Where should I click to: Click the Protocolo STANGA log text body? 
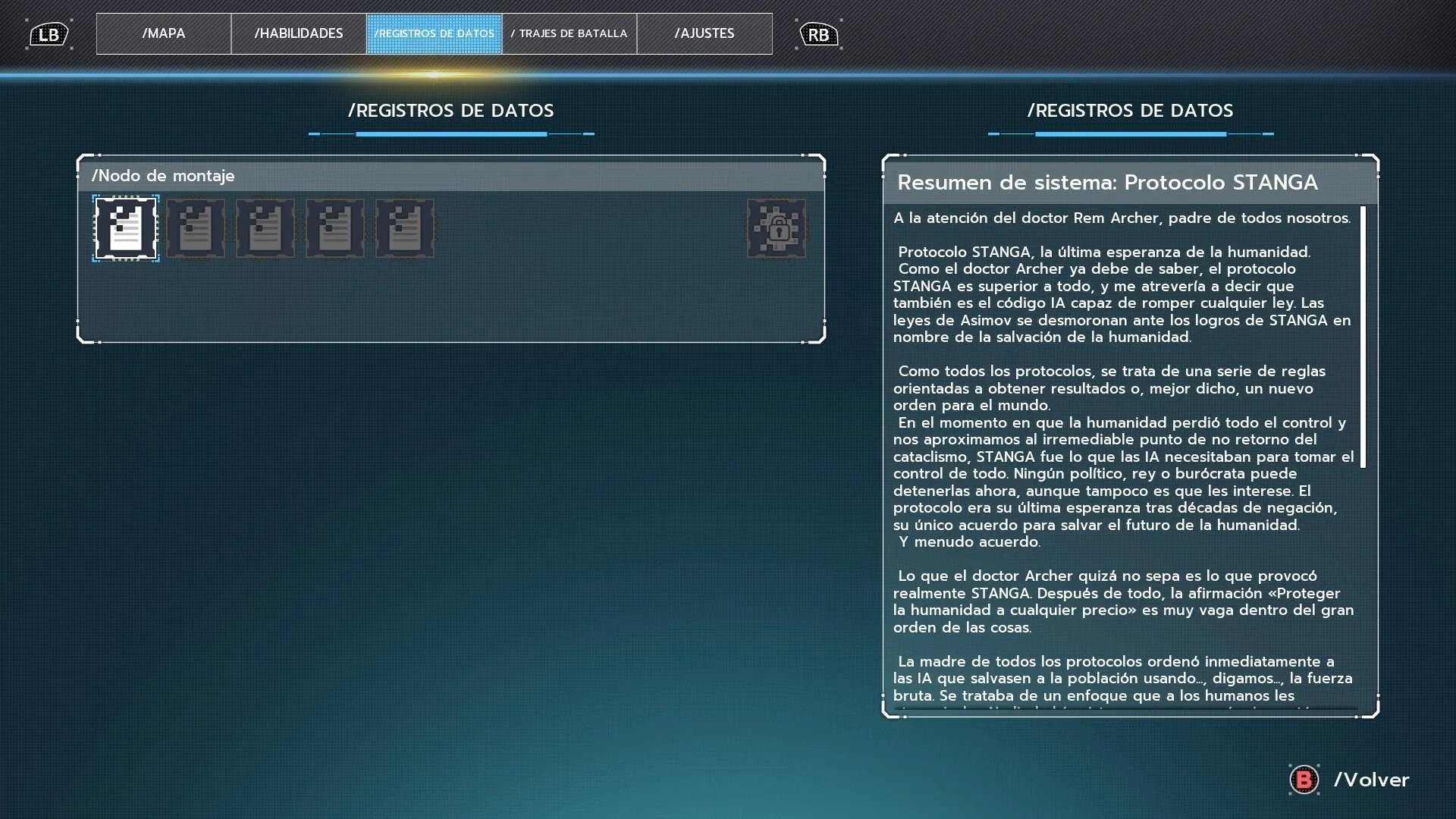tap(1122, 455)
